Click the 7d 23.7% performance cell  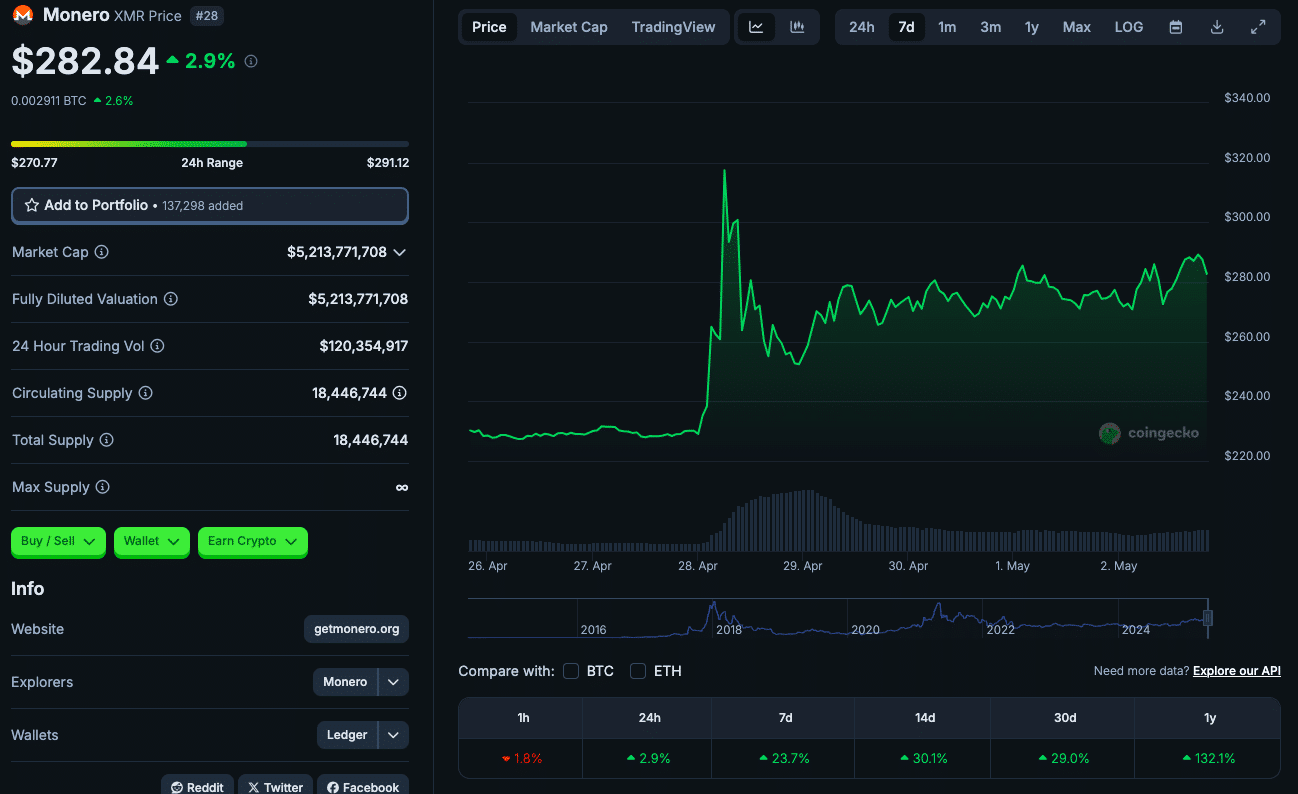pos(783,759)
